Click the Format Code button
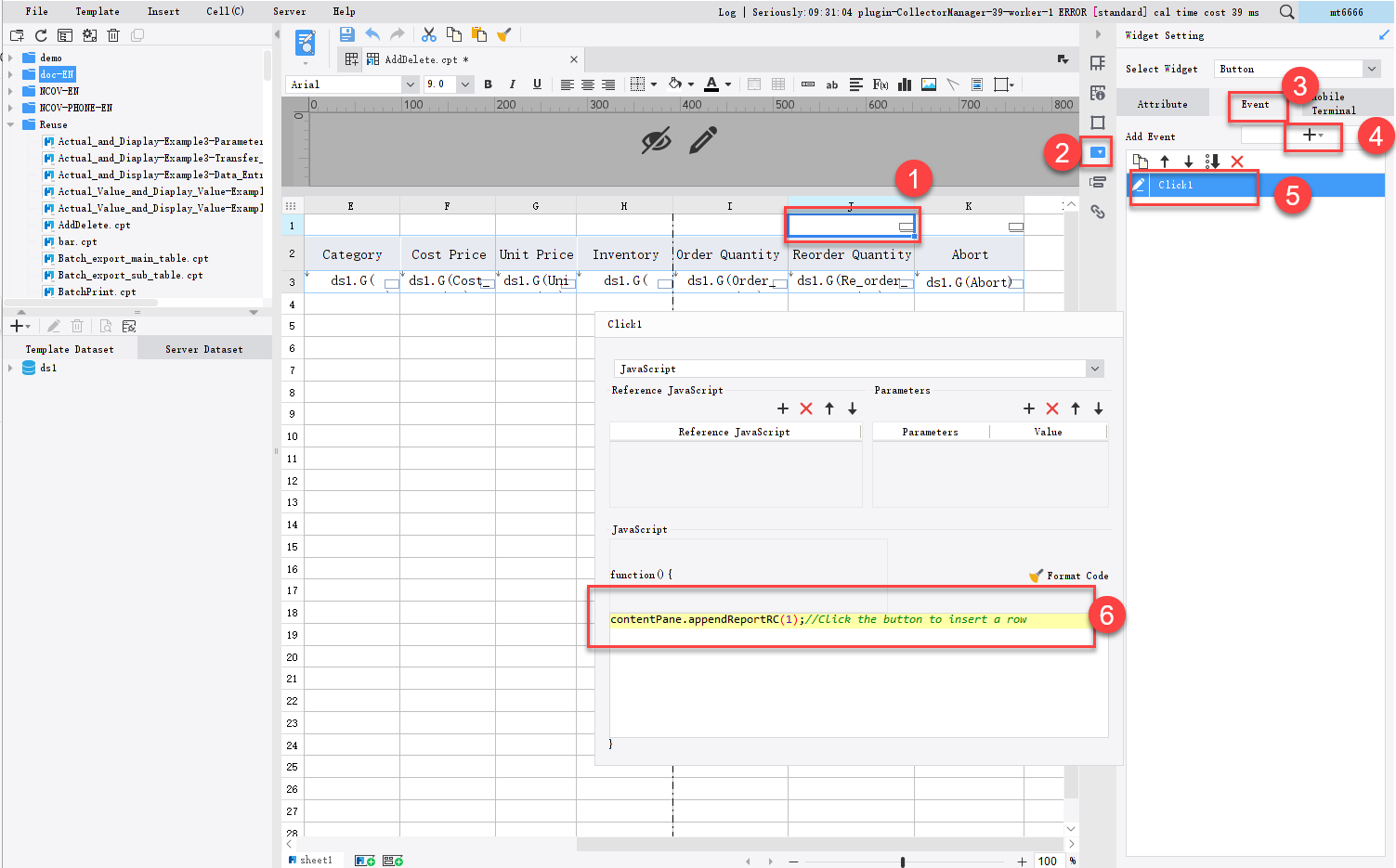Viewport: 1396px width, 868px height. coord(1070,576)
